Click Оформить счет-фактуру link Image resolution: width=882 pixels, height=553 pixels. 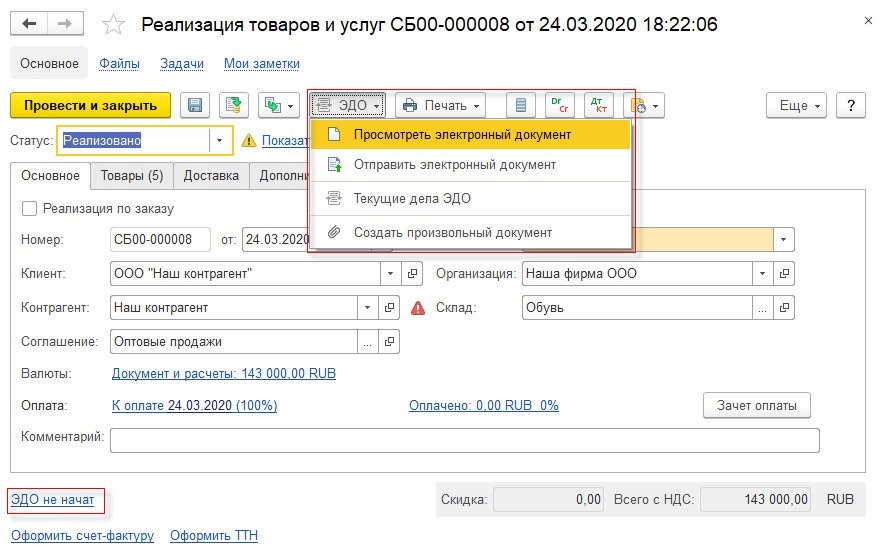[82, 536]
